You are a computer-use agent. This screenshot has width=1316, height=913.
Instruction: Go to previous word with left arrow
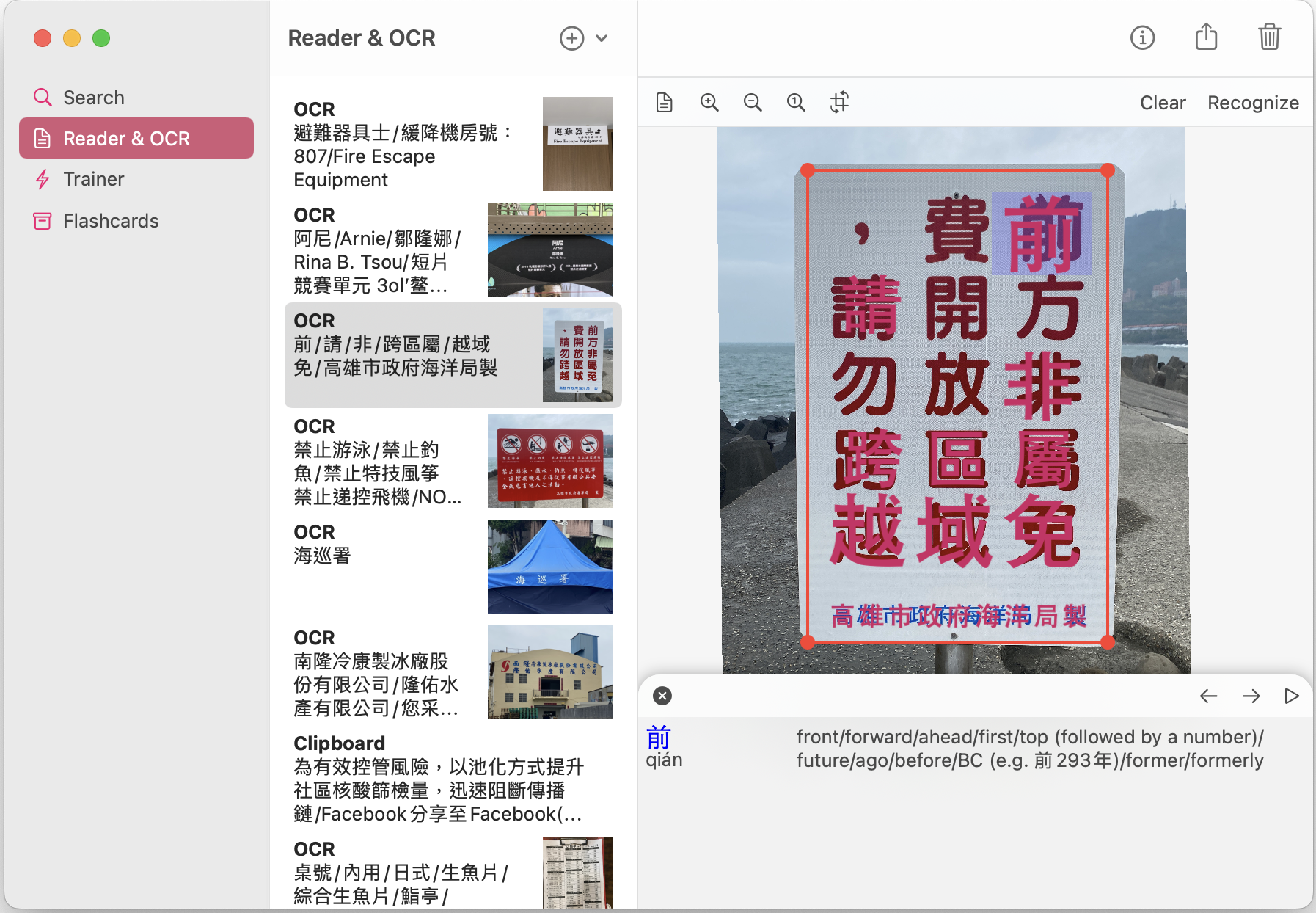pyautogui.click(x=1208, y=696)
